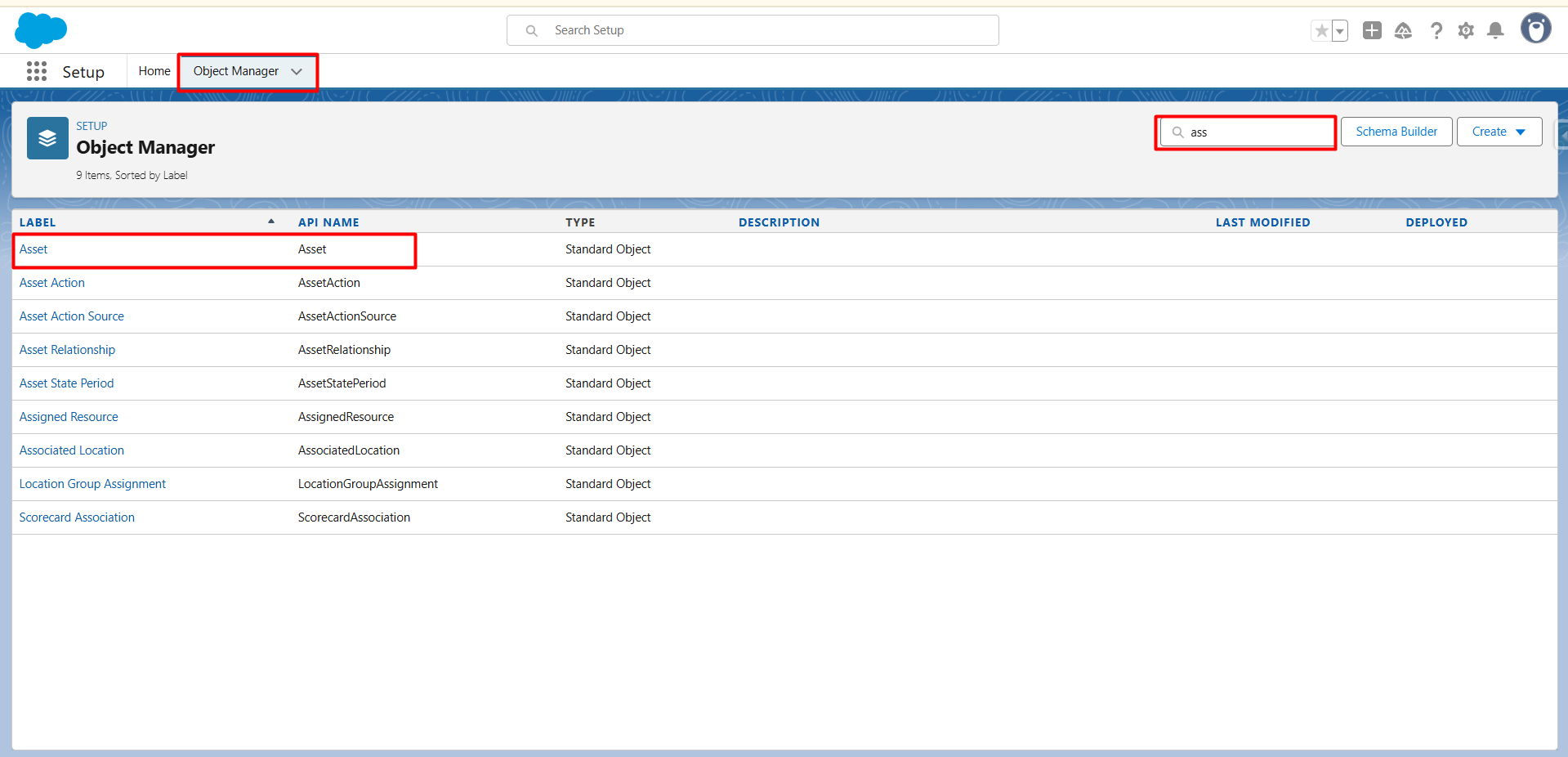1568x757 pixels.
Task: Click the SETUP breadcrumb label
Action: pos(92,126)
